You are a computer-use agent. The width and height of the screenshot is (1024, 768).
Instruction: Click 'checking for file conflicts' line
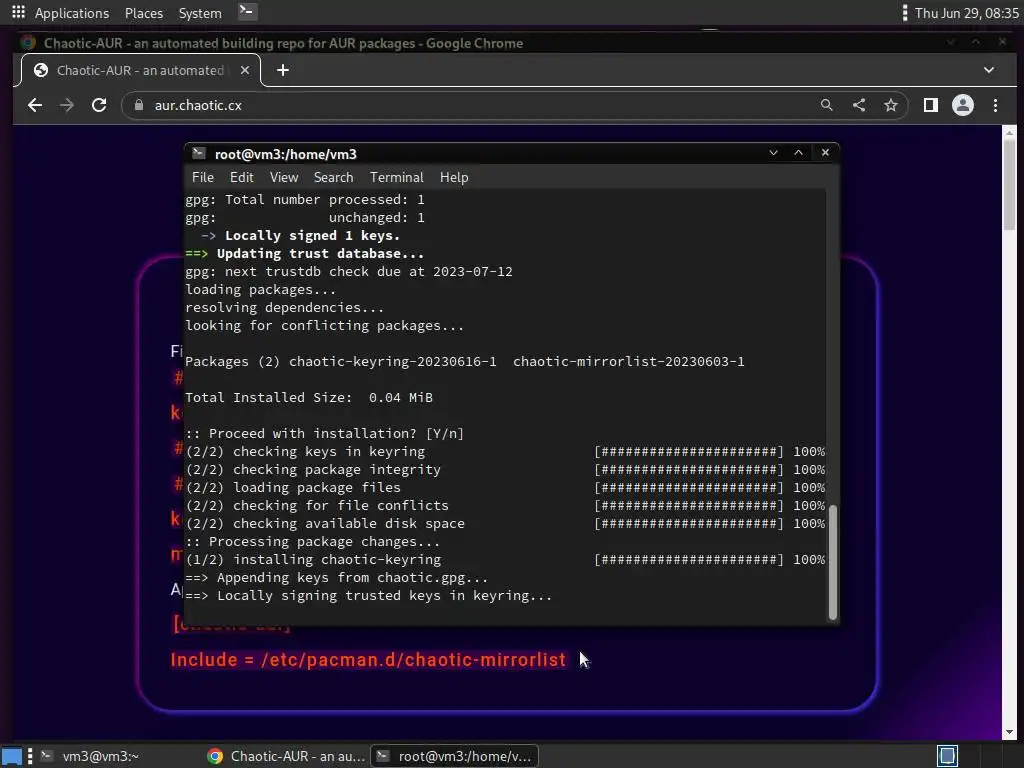[x=317, y=505]
